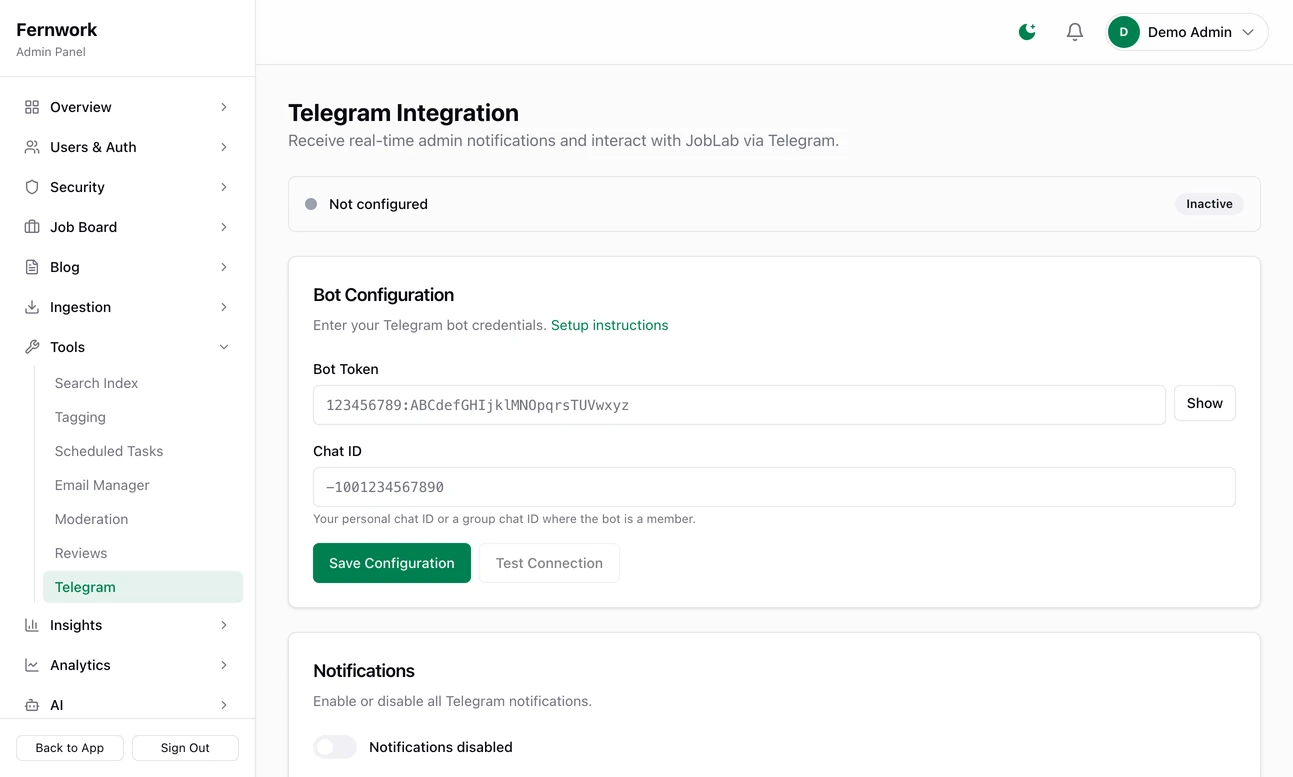Image resolution: width=1293 pixels, height=777 pixels.
Task: Click the Demo Admin avatar circle
Action: coord(1124,32)
